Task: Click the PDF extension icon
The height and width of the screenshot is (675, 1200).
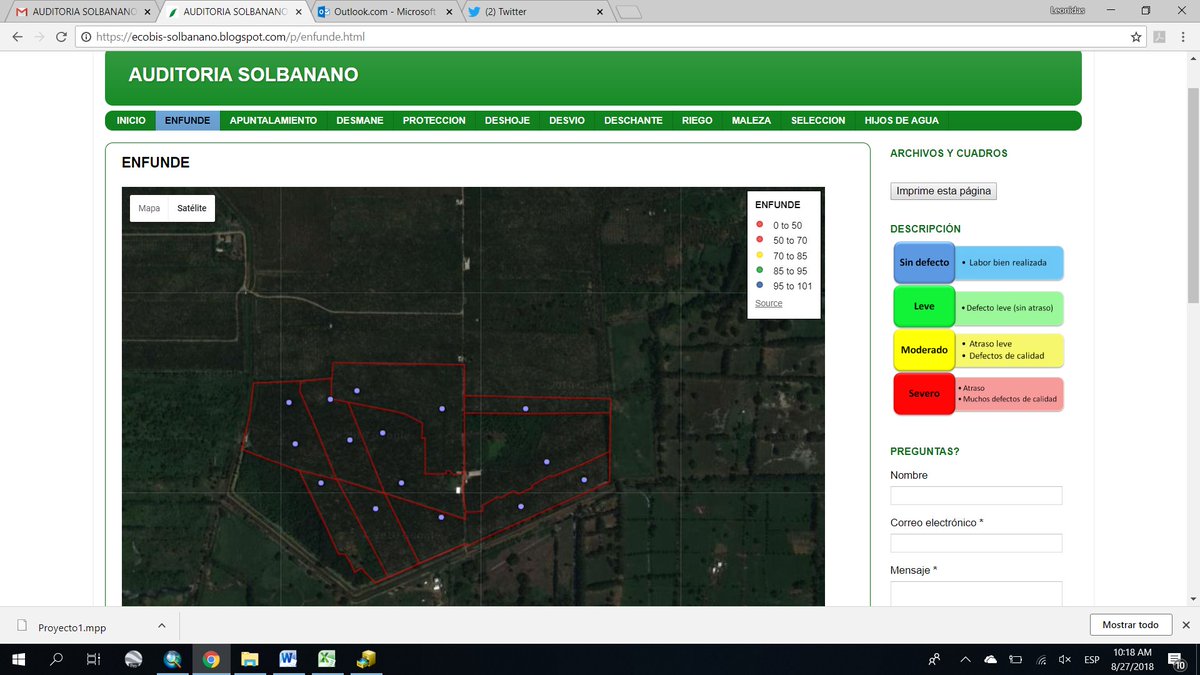Action: coord(1160,36)
